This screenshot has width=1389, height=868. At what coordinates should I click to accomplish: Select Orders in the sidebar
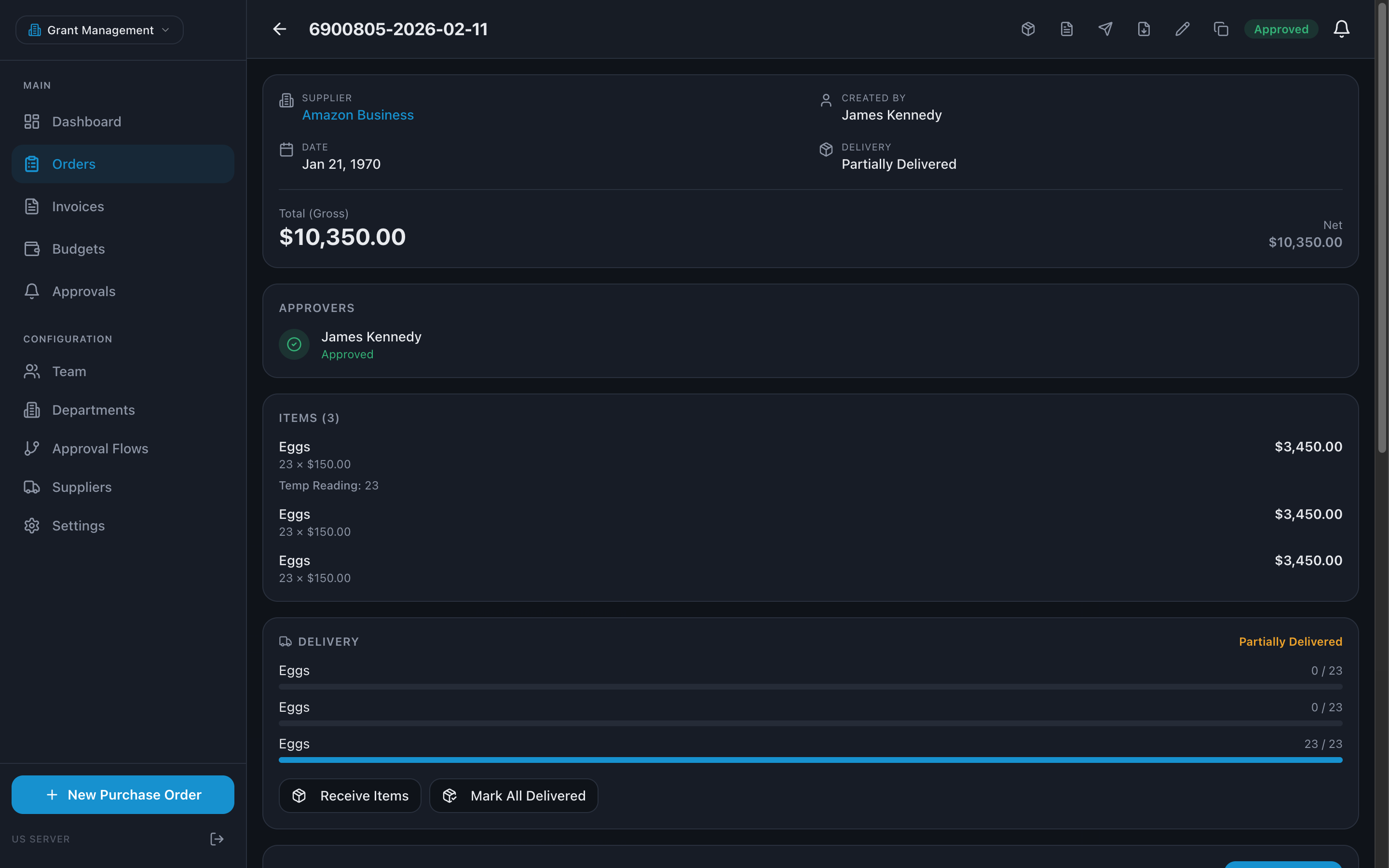click(x=123, y=164)
